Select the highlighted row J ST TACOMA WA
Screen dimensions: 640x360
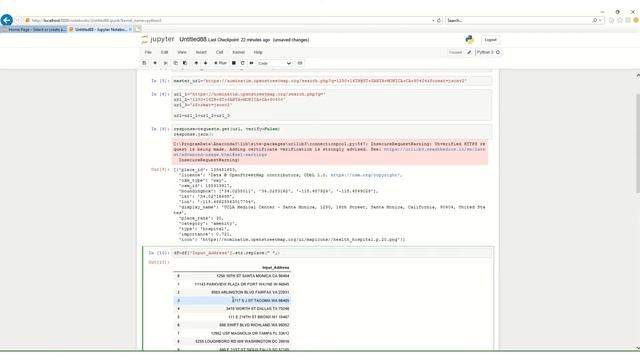(x=232, y=300)
